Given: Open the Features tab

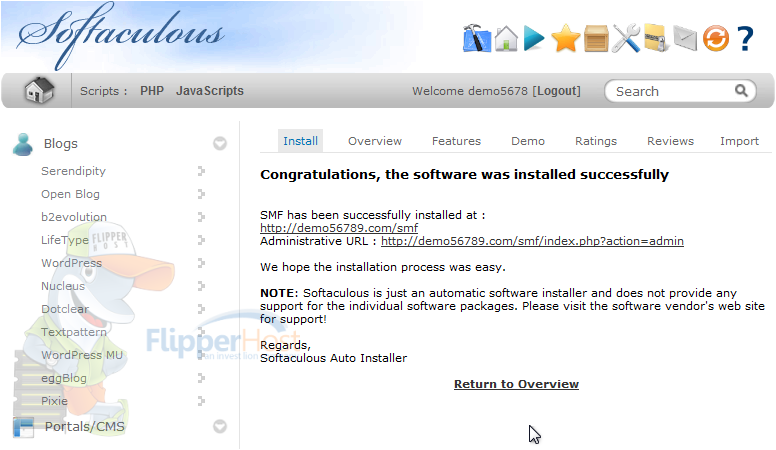Looking at the screenshot, I should pyautogui.click(x=456, y=141).
